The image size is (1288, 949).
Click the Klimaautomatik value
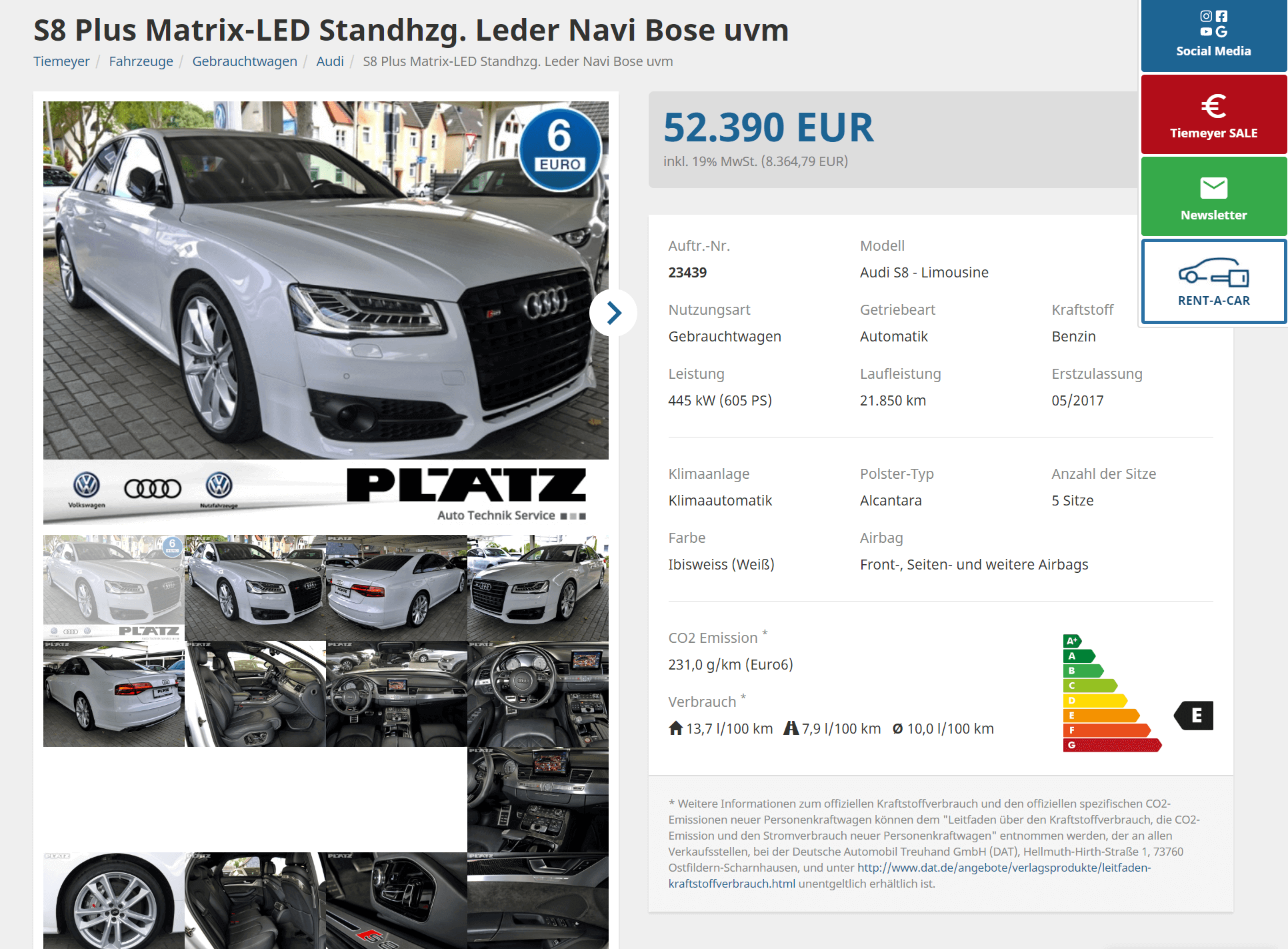[720, 500]
